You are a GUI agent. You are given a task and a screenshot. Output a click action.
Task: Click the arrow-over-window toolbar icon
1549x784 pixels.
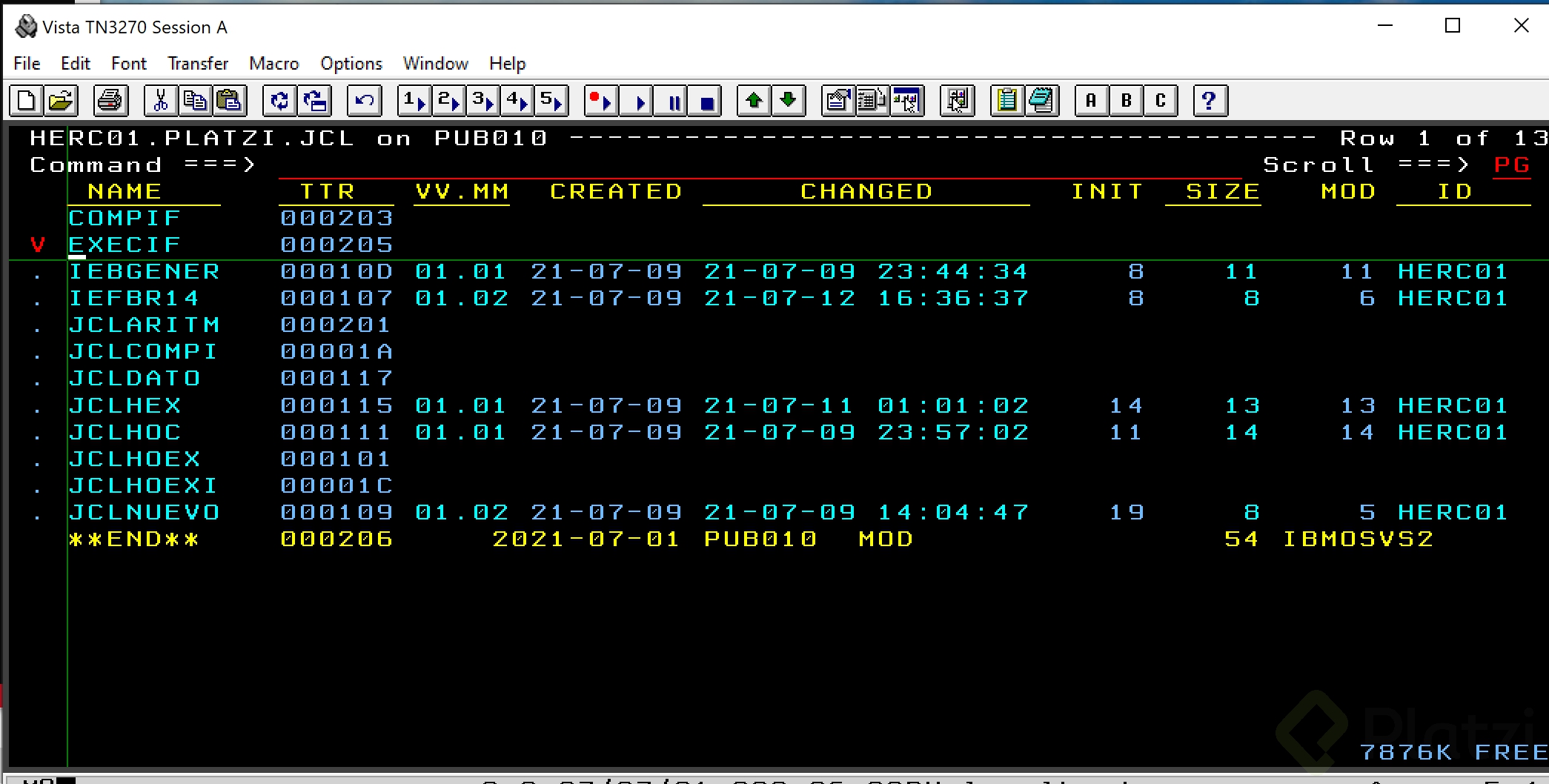click(x=315, y=101)
